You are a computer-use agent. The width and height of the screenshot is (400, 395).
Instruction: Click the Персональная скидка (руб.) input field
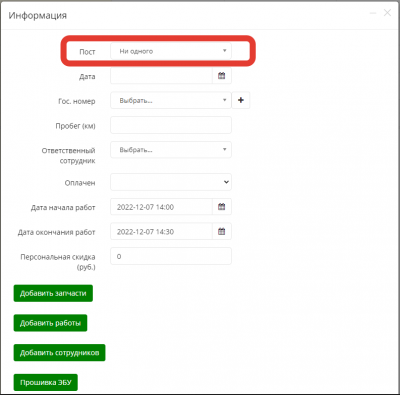coord(171,256)
